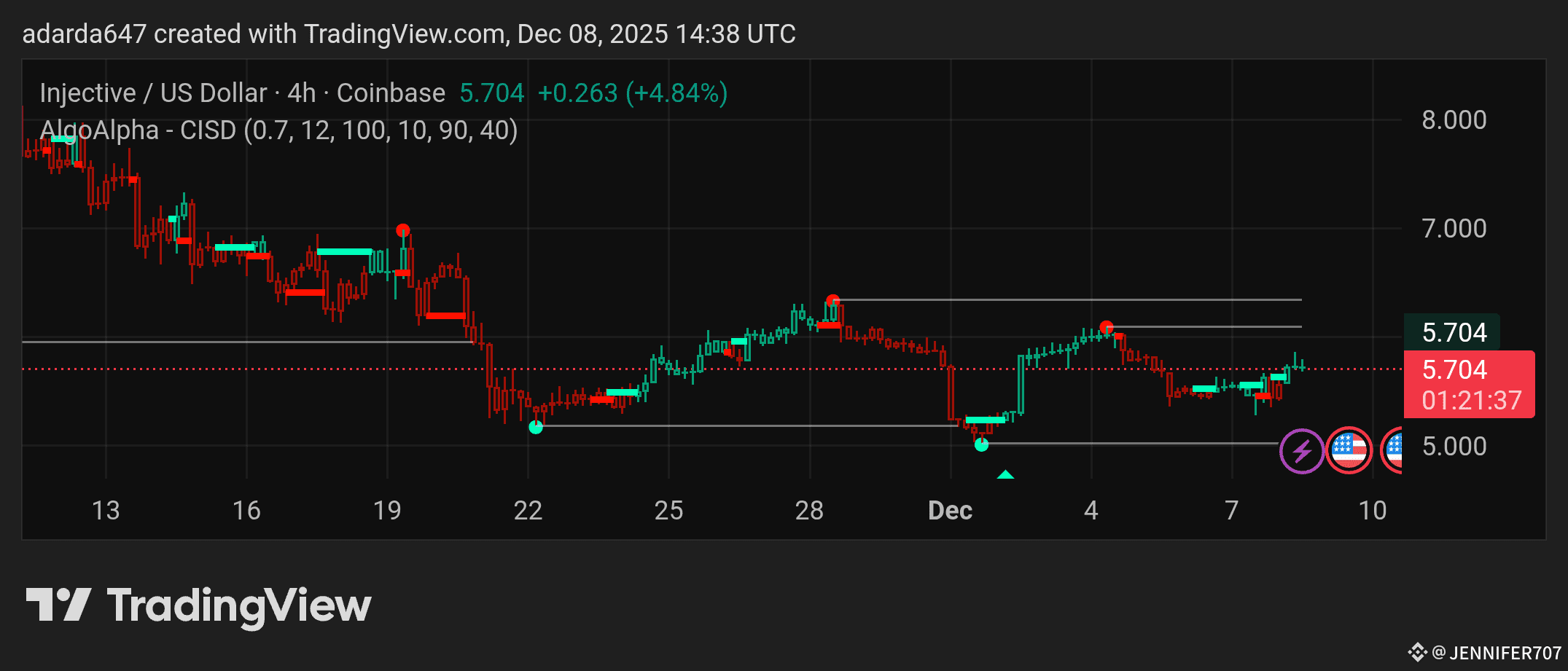The height and width of the screenshot is (671, 1568).
Task: Click the 'adarda647 created with TradingView.com' header text
Action: tap(263, 34)
